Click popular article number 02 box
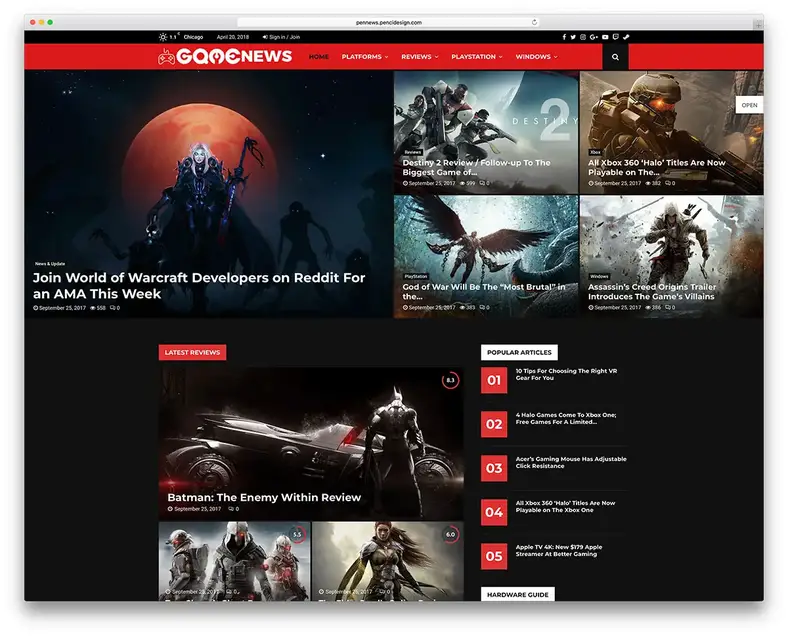Image resolution: width=788 pixels, height=636 pixels. click(x=494, y=424)
